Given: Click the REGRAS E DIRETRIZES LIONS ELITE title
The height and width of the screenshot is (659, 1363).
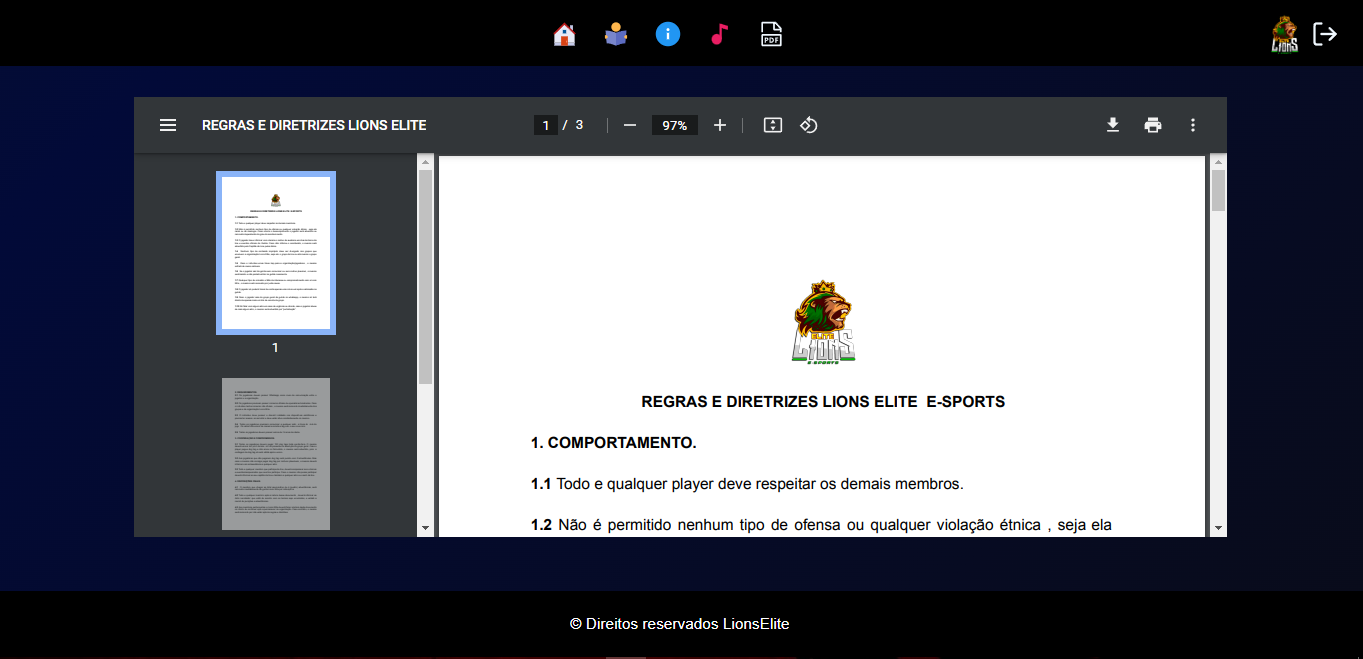Looking at the screenshot, I should coord(314,125).
